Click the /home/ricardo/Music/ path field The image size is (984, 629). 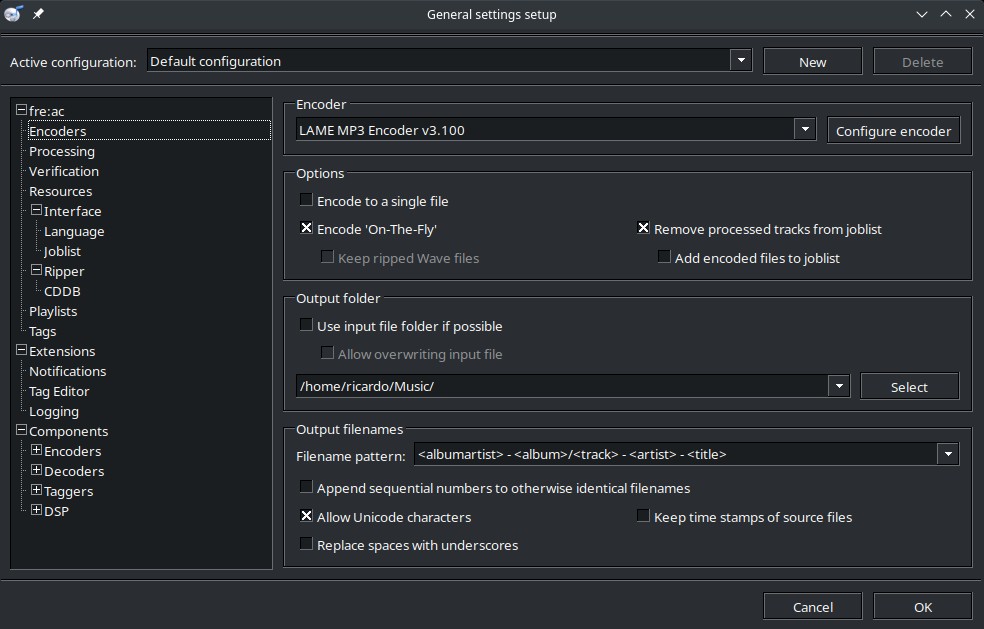[562, 386]
